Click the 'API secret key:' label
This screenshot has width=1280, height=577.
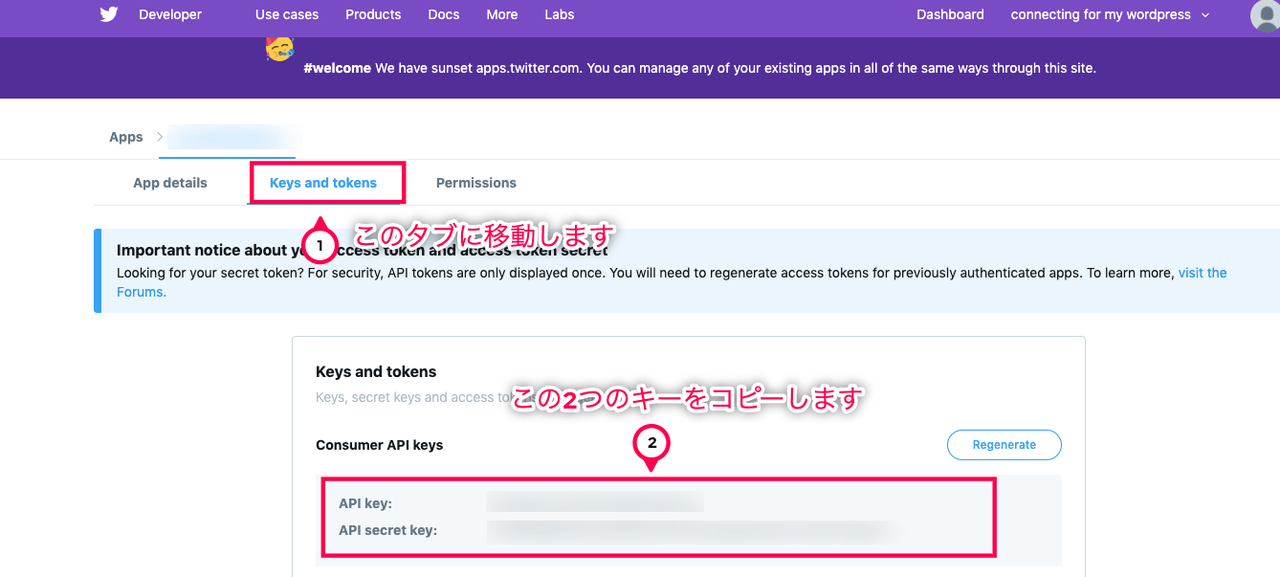point(388,530)
